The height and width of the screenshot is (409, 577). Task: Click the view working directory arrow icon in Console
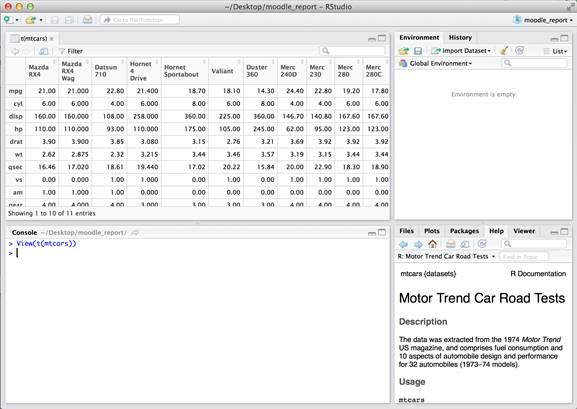tap(135, 233)
